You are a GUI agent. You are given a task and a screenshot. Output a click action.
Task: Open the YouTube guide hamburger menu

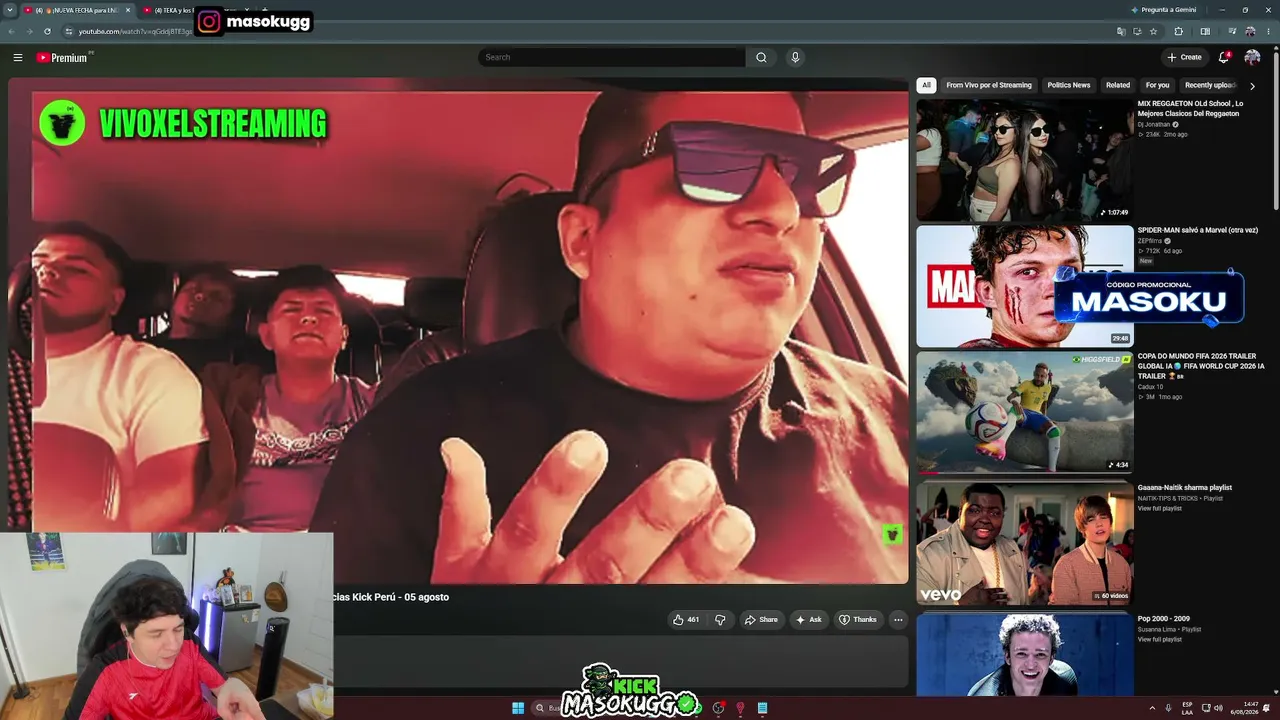17,57
